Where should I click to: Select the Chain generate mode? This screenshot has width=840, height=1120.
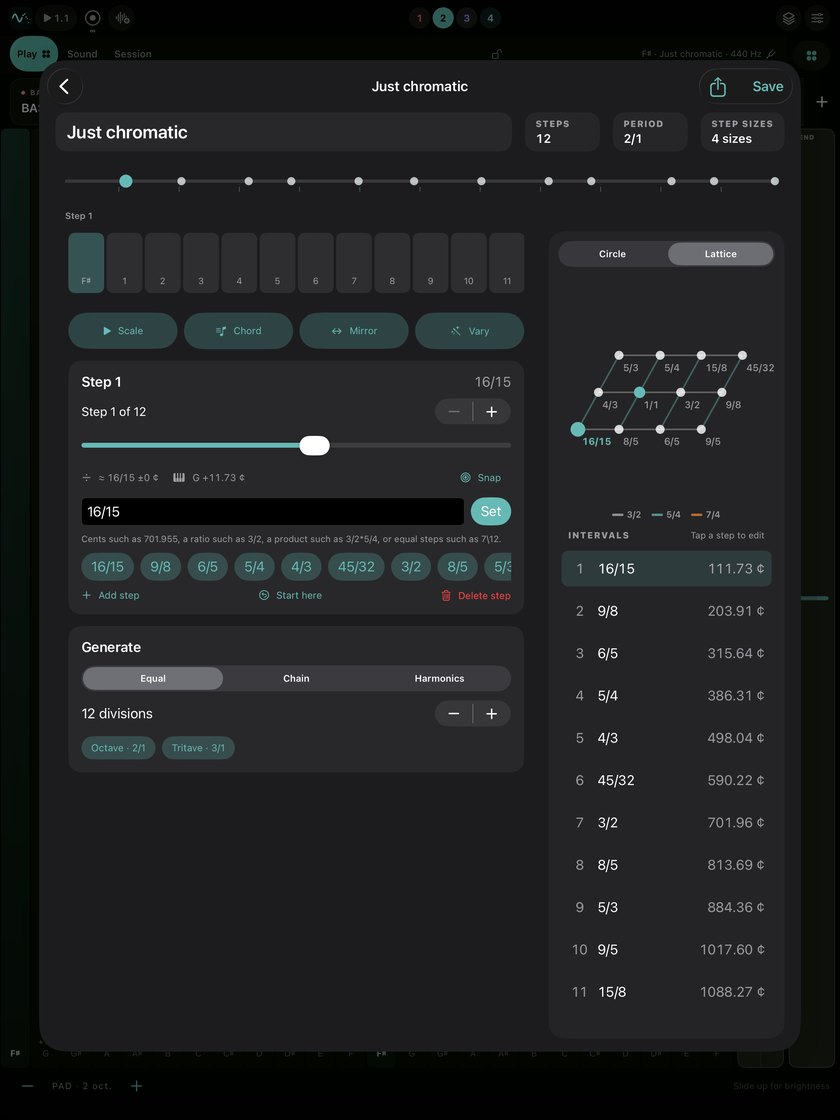pyautogui.click(x=296, y=679)
